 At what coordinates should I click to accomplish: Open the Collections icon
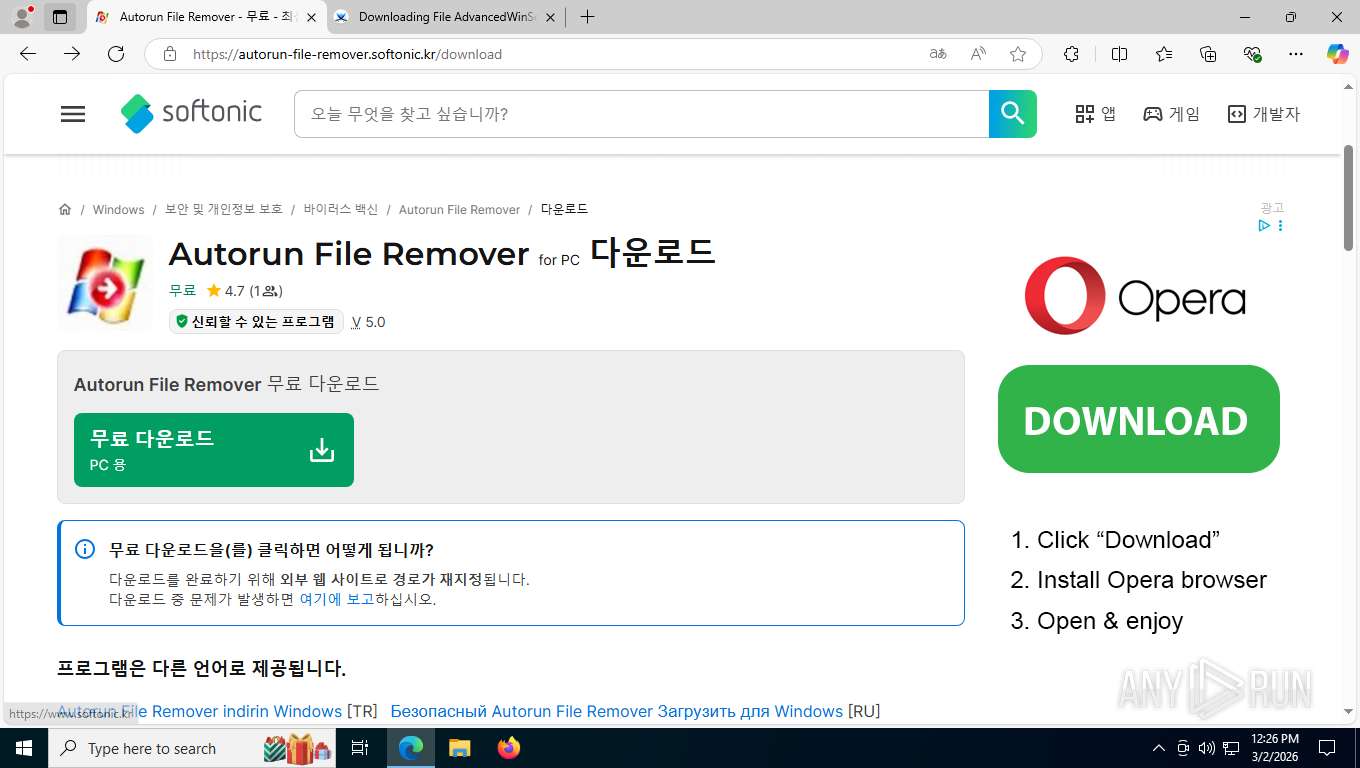pyautogui.click(x=1208, y=54)
